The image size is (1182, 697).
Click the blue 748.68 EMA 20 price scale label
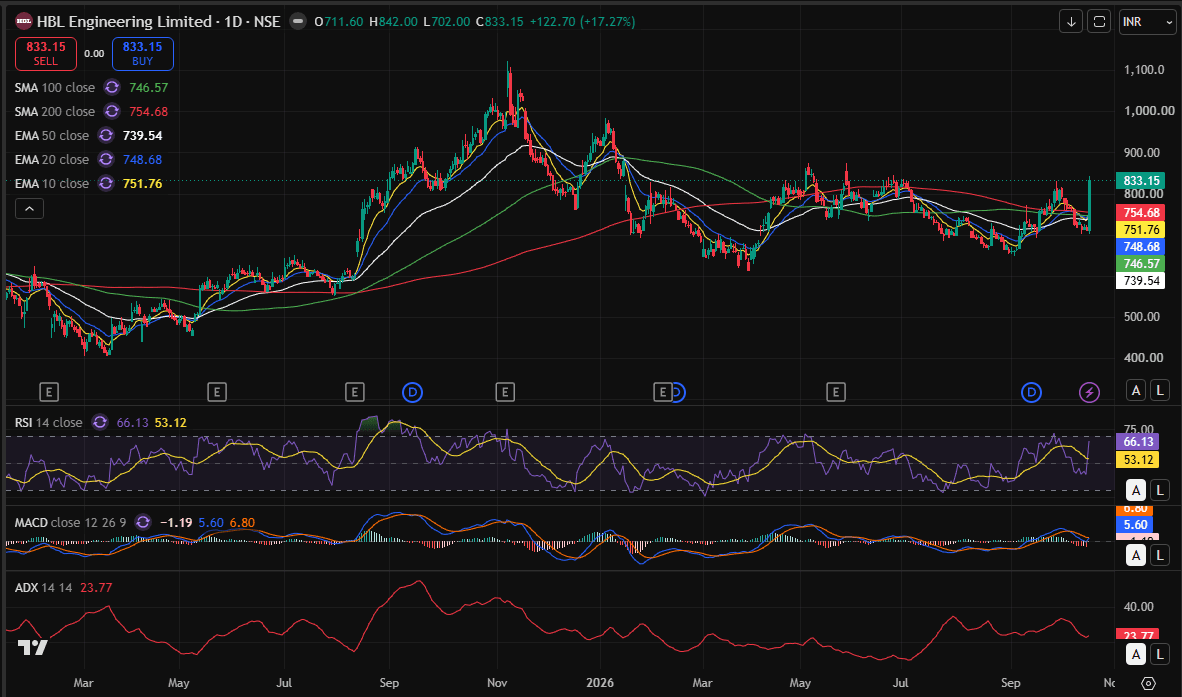click(1141, 246)
